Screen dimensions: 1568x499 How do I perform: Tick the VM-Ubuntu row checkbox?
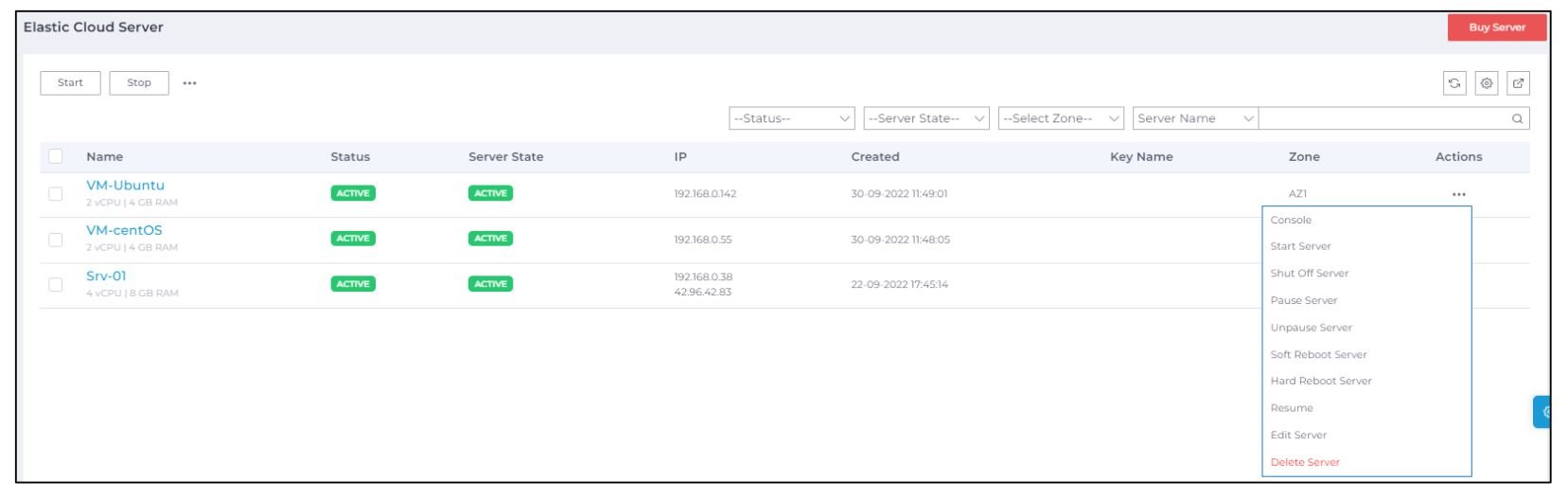[56, 194]
